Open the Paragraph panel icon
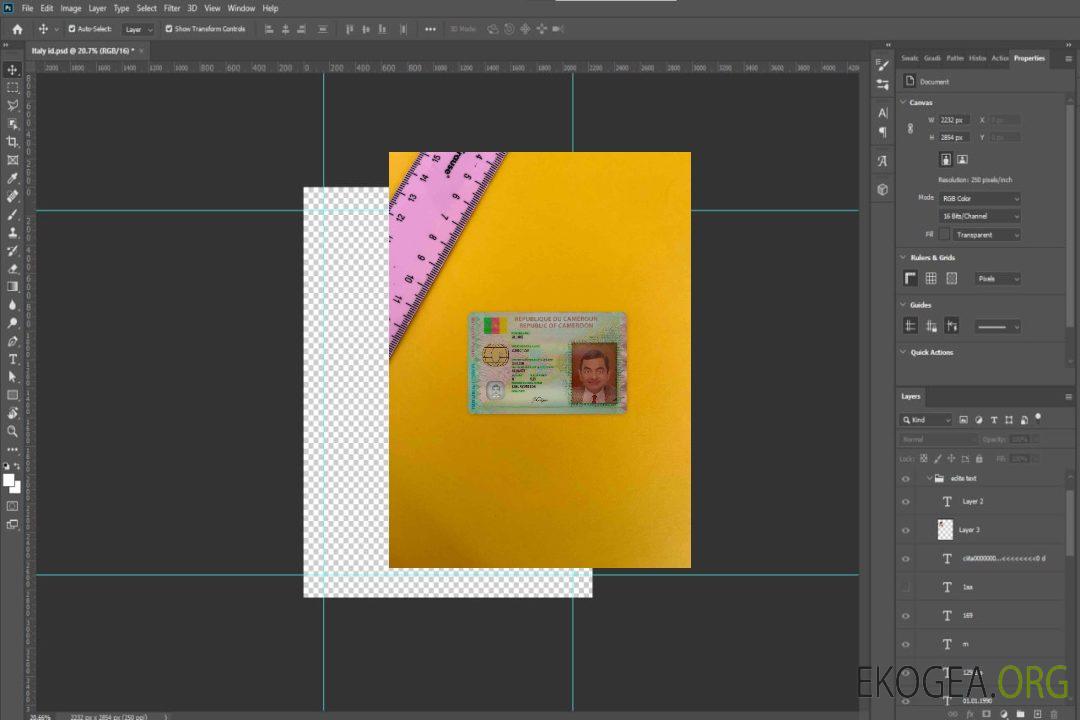Screen dimensions: 1080x720 point(882,132)
